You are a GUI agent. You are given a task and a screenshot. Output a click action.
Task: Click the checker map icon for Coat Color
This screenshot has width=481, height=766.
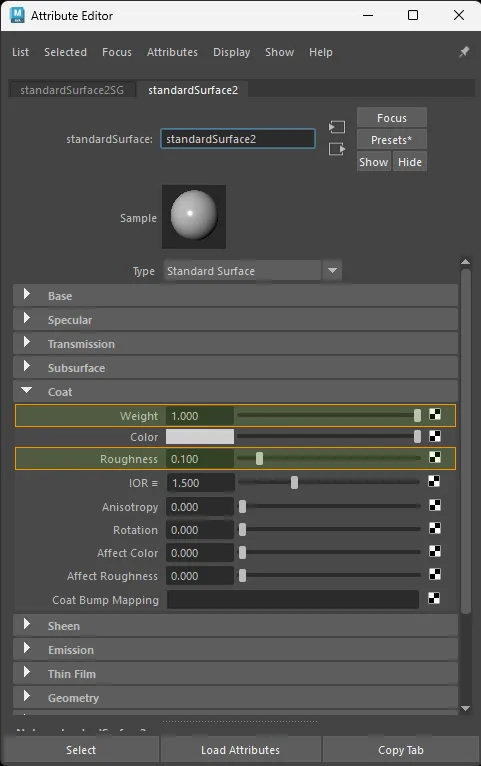click(x=435, y=436)
